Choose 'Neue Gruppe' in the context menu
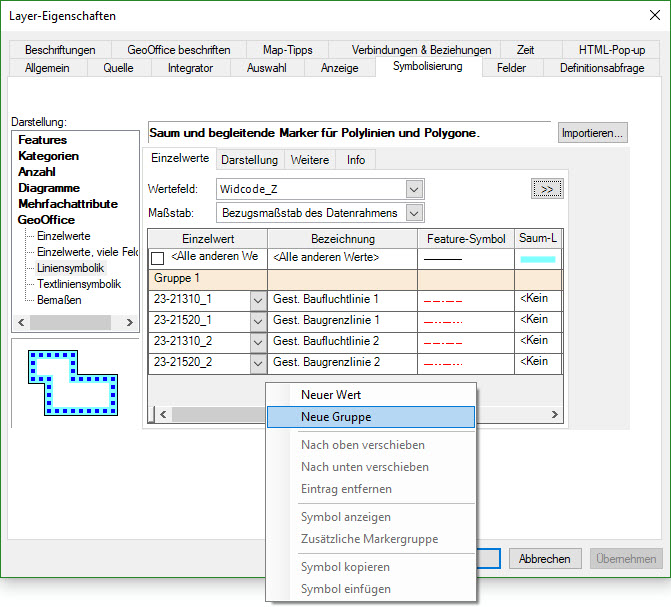This screenshot has height=607, width=671. [x=336, y=417]
